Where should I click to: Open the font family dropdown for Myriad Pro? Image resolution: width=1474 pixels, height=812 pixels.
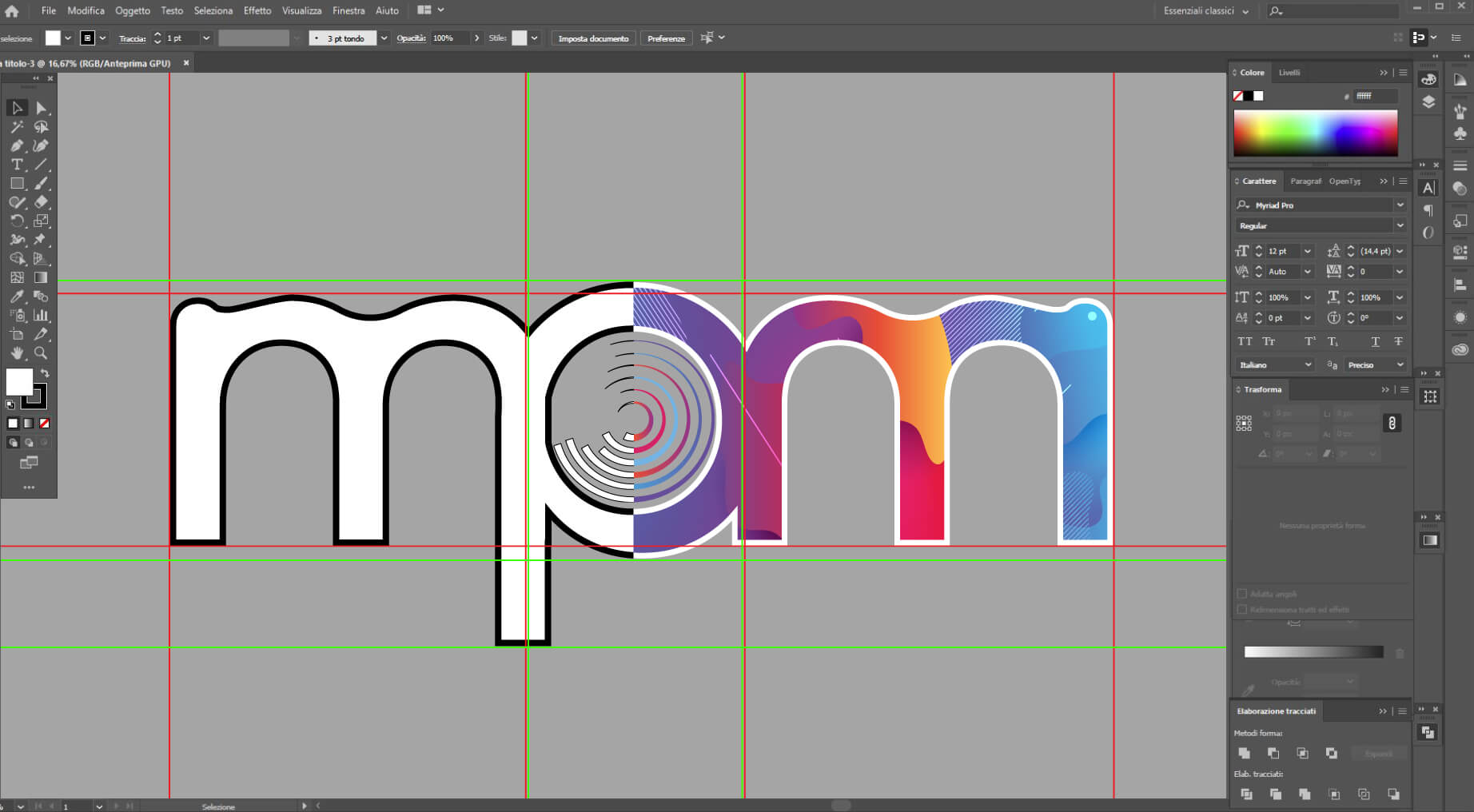tap(1400, 205)
